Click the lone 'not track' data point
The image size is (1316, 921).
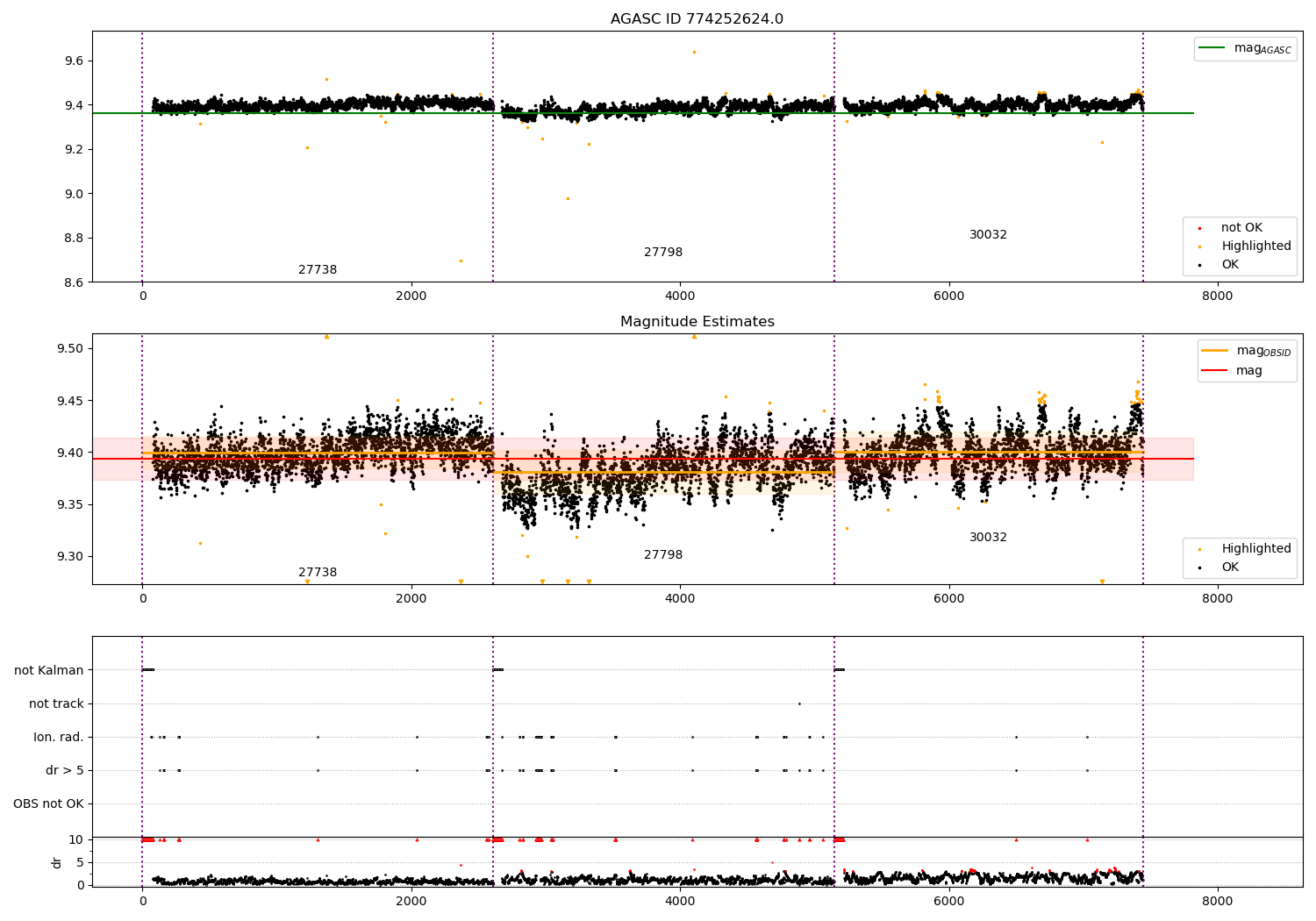799,703
